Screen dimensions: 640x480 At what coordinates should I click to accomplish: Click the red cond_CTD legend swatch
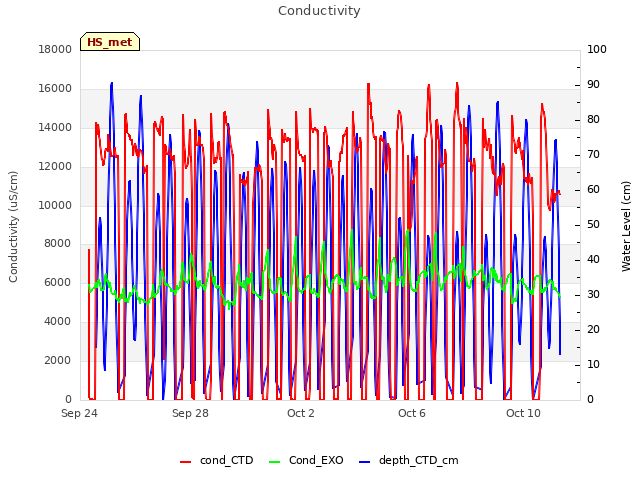pyautogui.click(x=185, y=462)
